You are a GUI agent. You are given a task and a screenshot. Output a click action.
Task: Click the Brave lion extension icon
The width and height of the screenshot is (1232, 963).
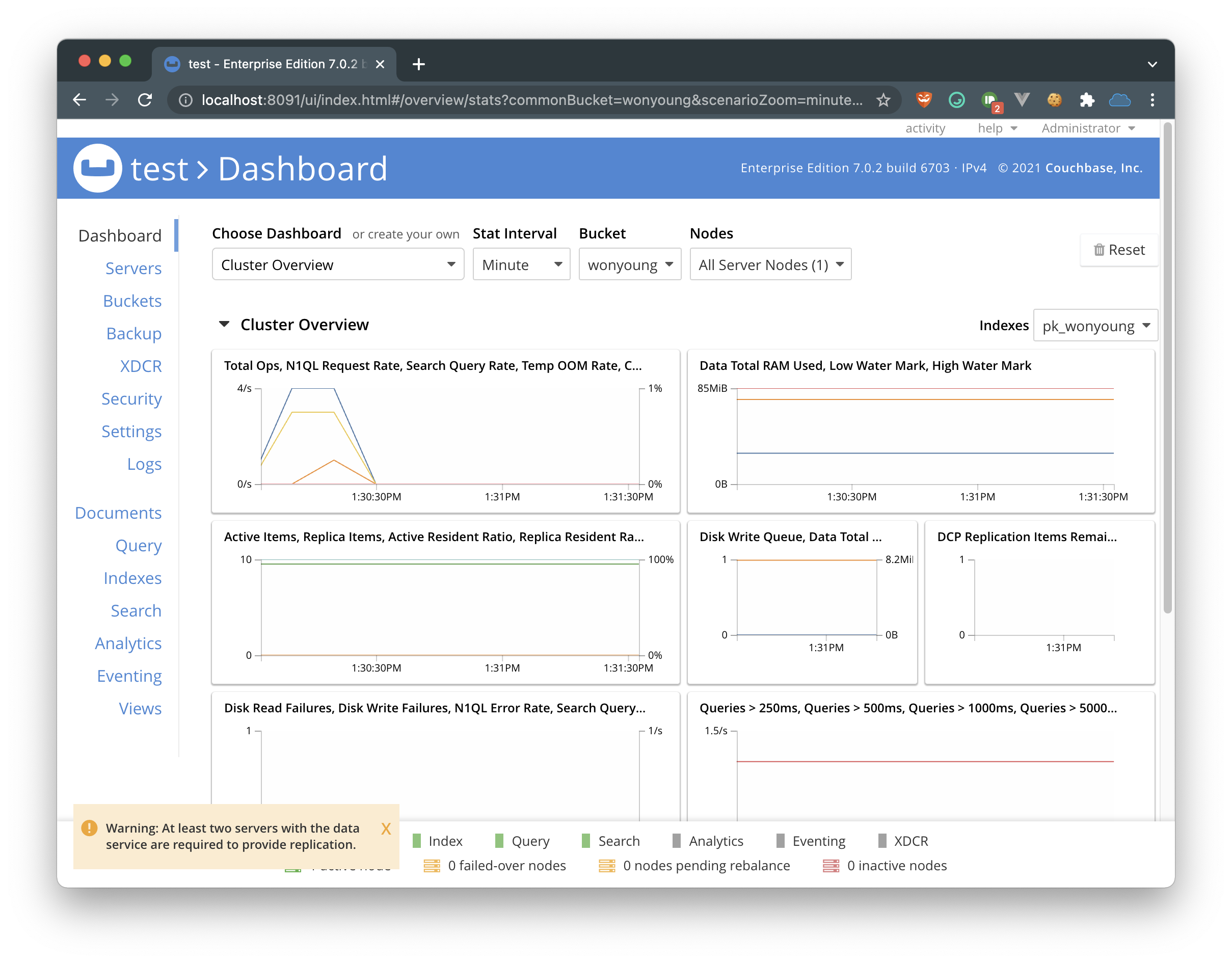923,100
